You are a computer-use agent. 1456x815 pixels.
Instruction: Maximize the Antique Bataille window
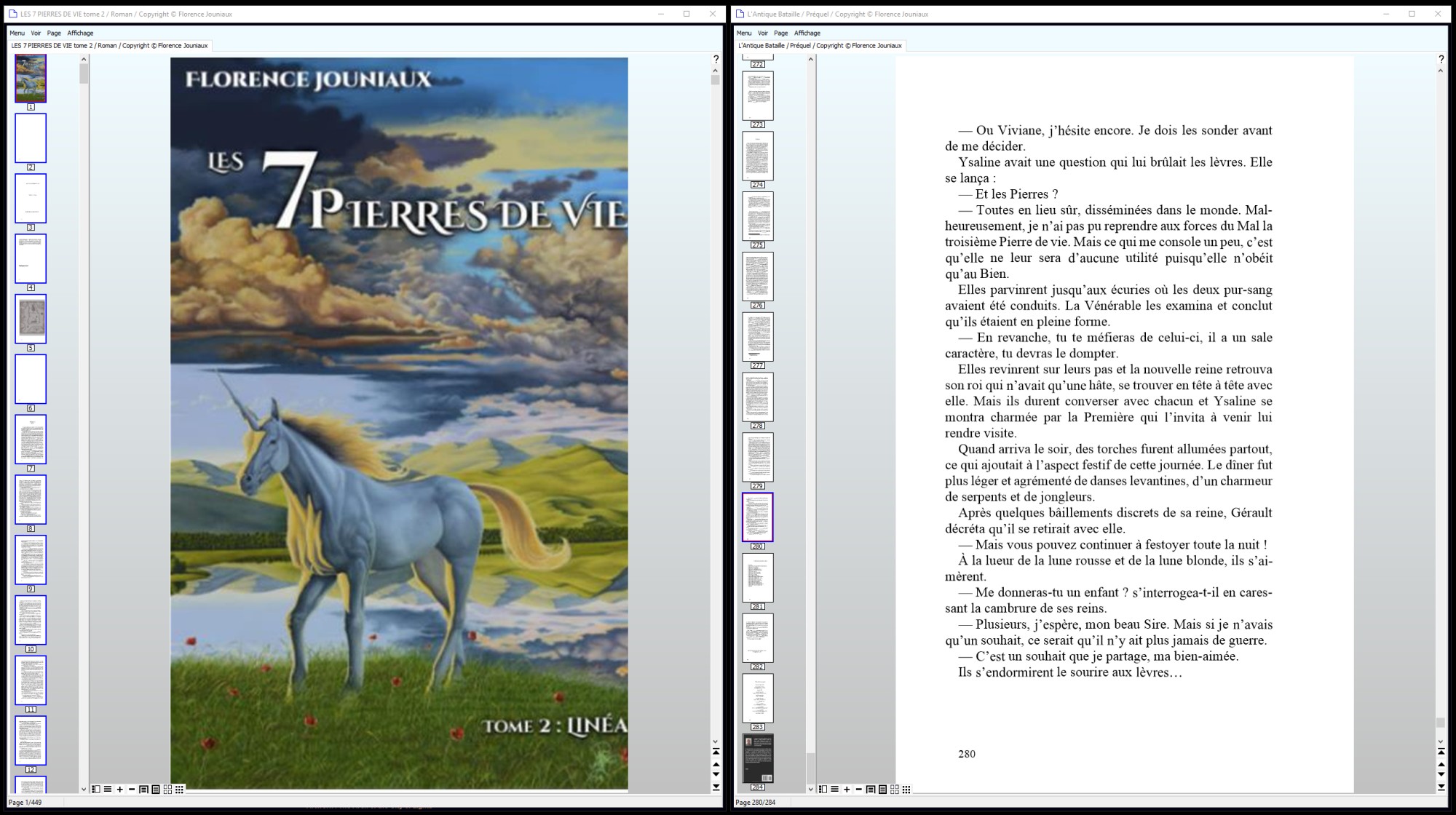(1412, 14)
